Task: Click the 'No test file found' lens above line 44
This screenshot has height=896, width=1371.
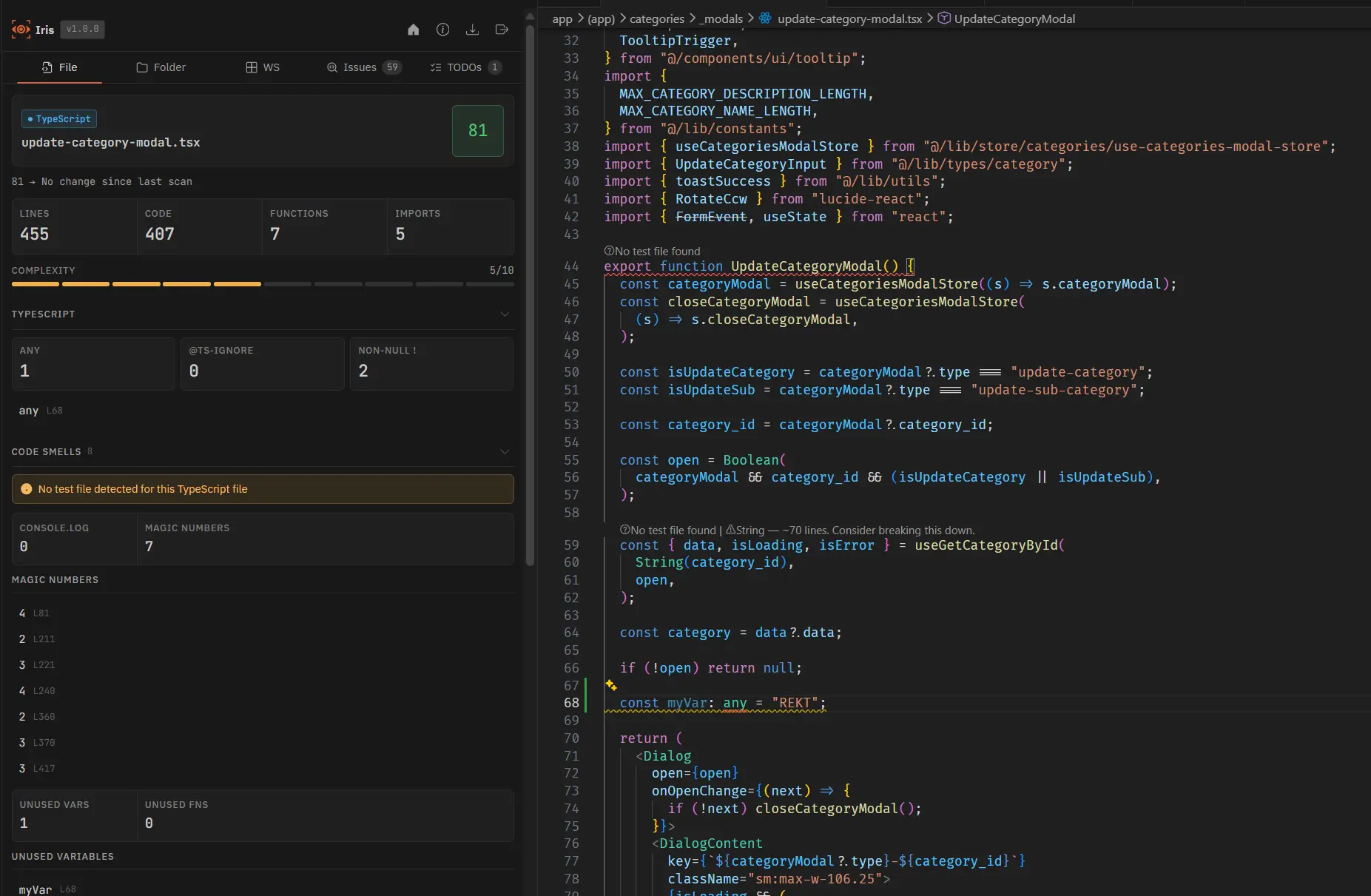Action: tap(652, 252)
